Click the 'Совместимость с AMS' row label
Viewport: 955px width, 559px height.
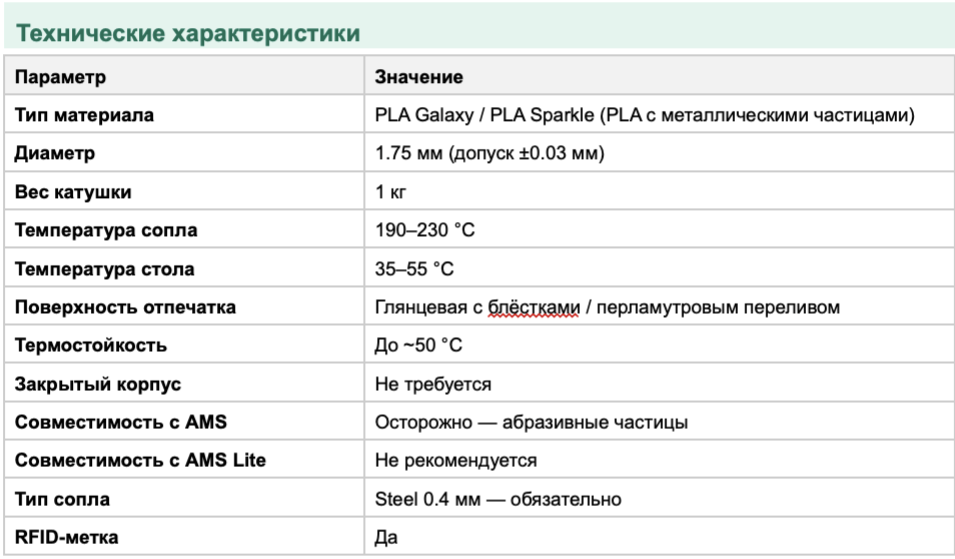click(121, 422)
